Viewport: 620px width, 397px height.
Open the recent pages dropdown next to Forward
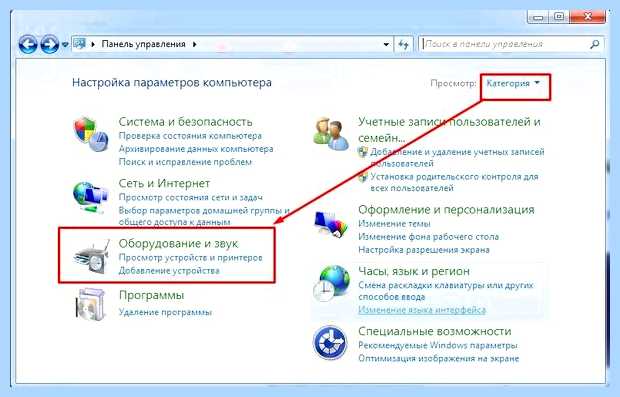tap(65, 45)
